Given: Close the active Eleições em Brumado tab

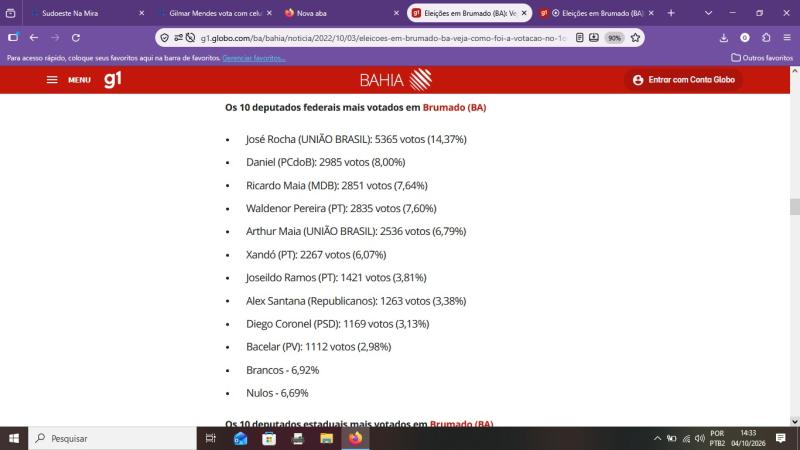Looking at the screenshot, I should [x=524, y=13].
